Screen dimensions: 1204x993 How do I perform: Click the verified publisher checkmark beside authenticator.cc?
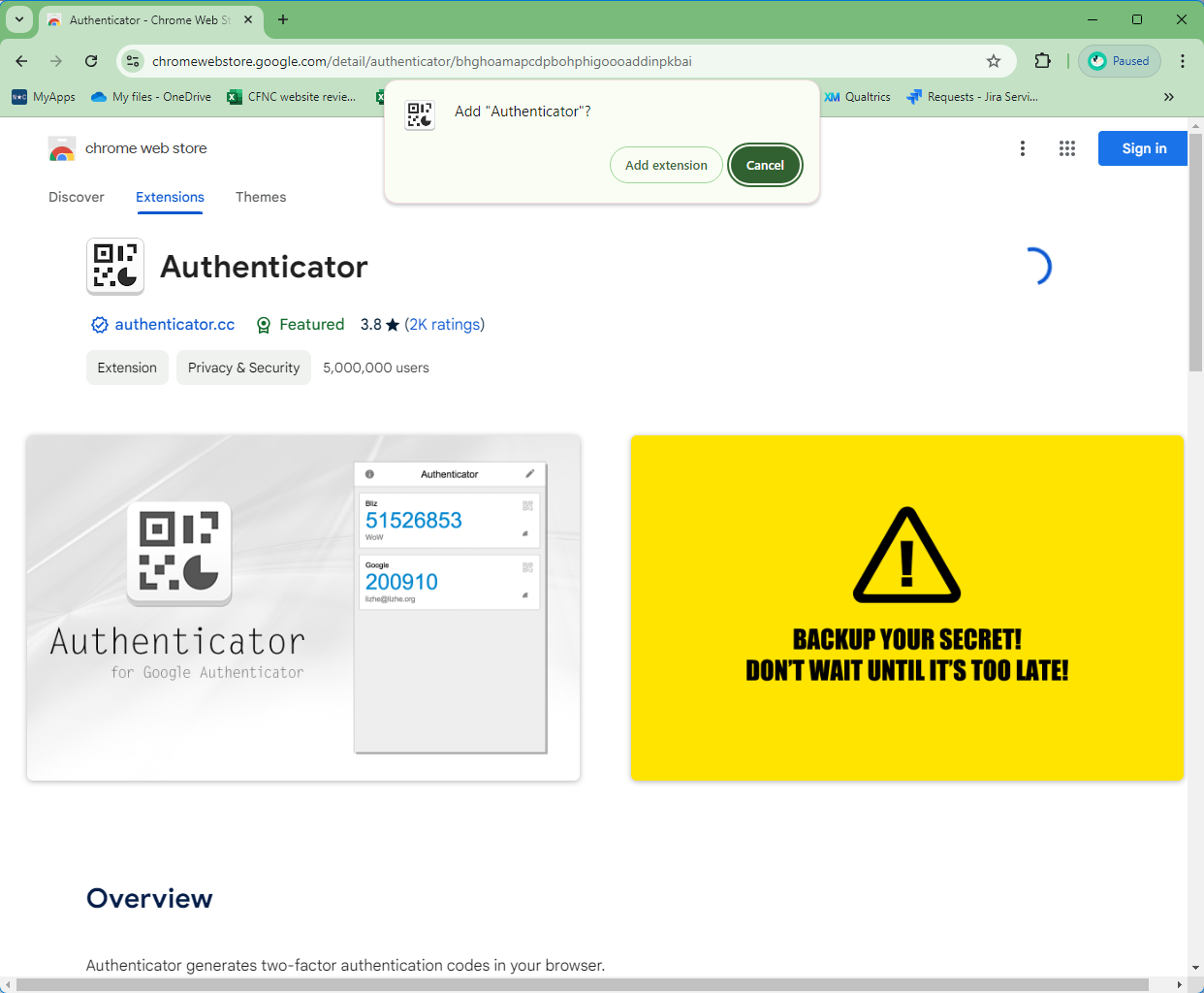tap(99, 324)
